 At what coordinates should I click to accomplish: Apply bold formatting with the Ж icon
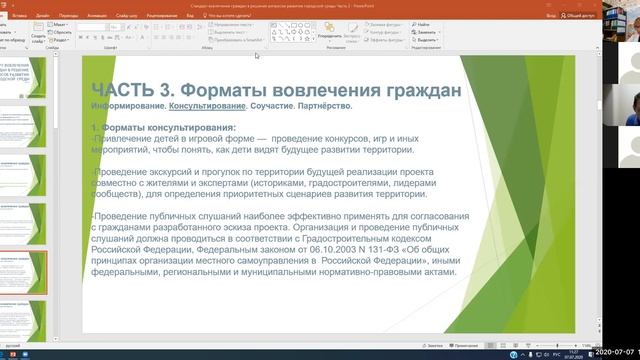tap(81, 38)
